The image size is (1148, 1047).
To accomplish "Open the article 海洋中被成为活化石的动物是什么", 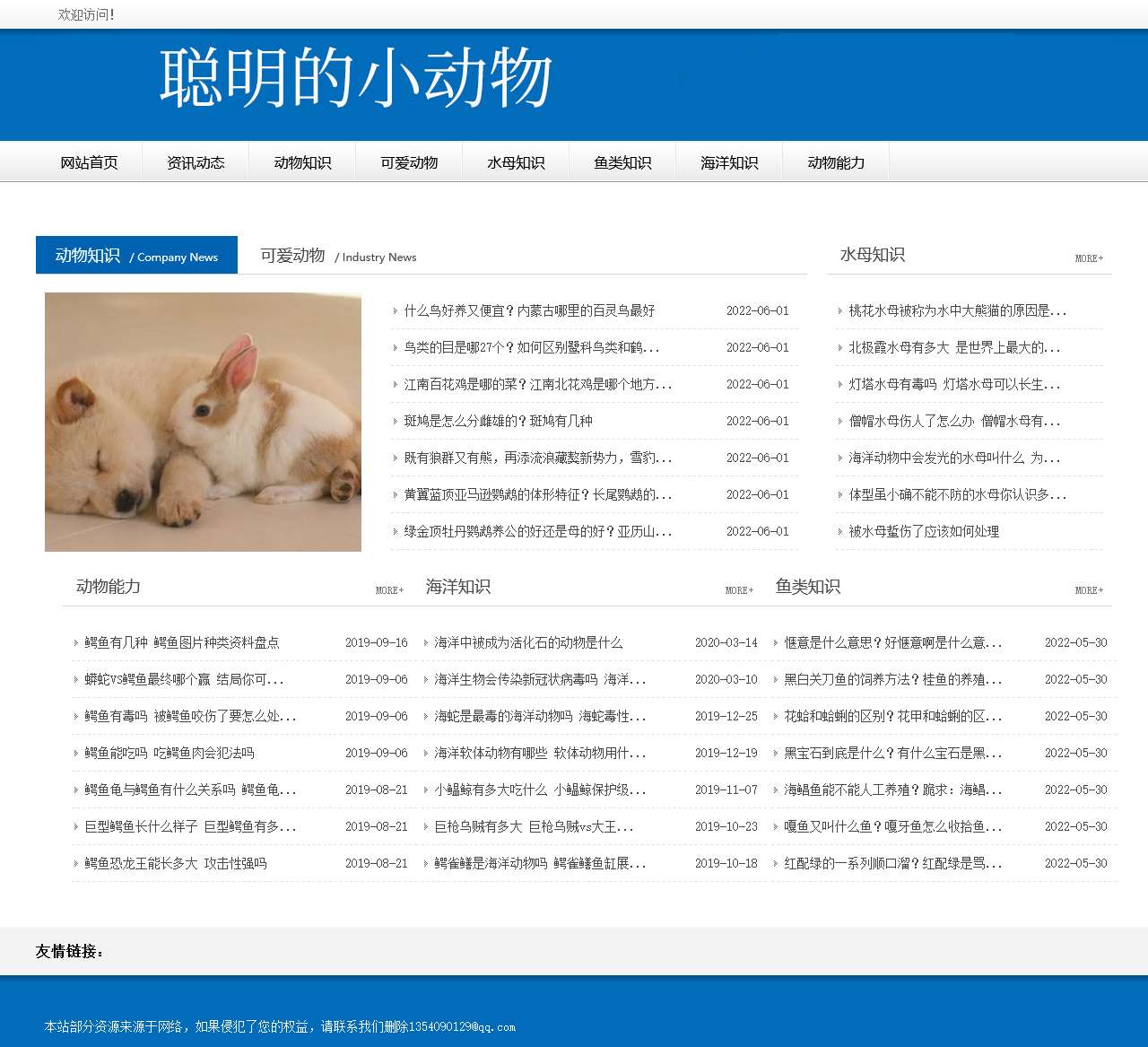I will tap(530, 642).
